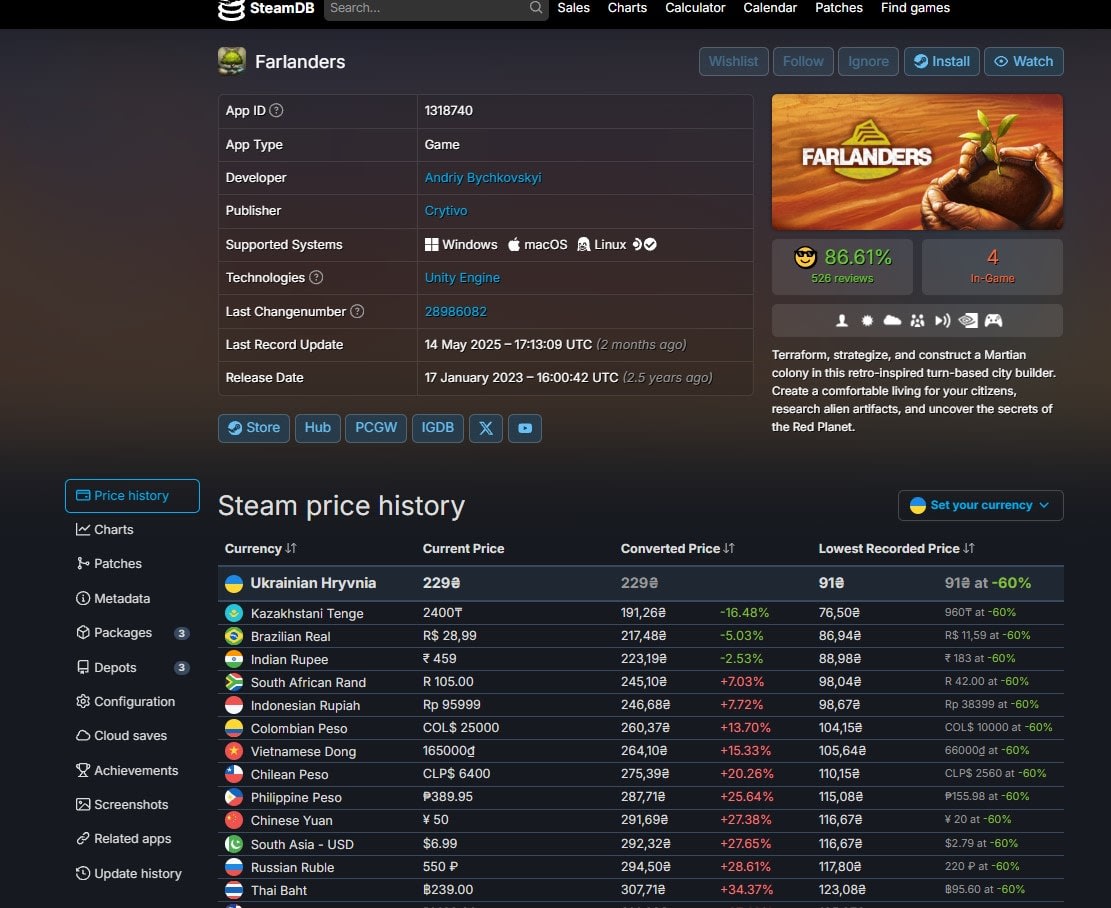Select the Price history sidebar tab

pos(132,495)
